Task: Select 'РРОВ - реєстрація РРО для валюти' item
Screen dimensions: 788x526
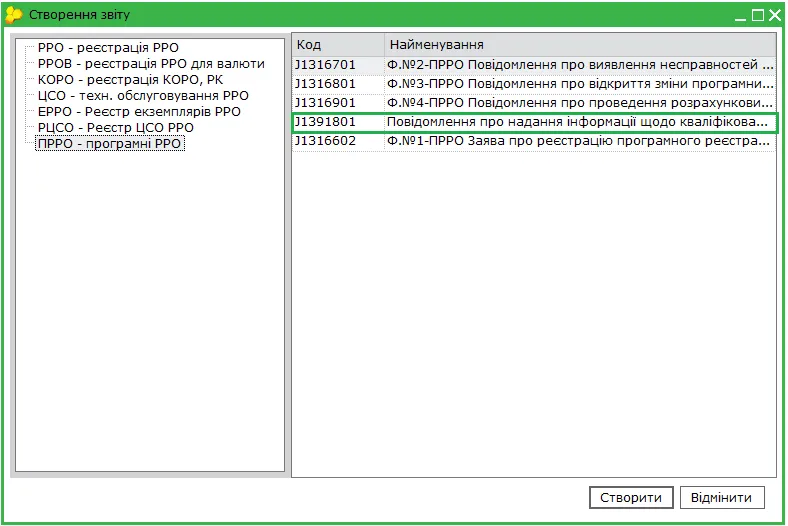Action: pos(151,64)
